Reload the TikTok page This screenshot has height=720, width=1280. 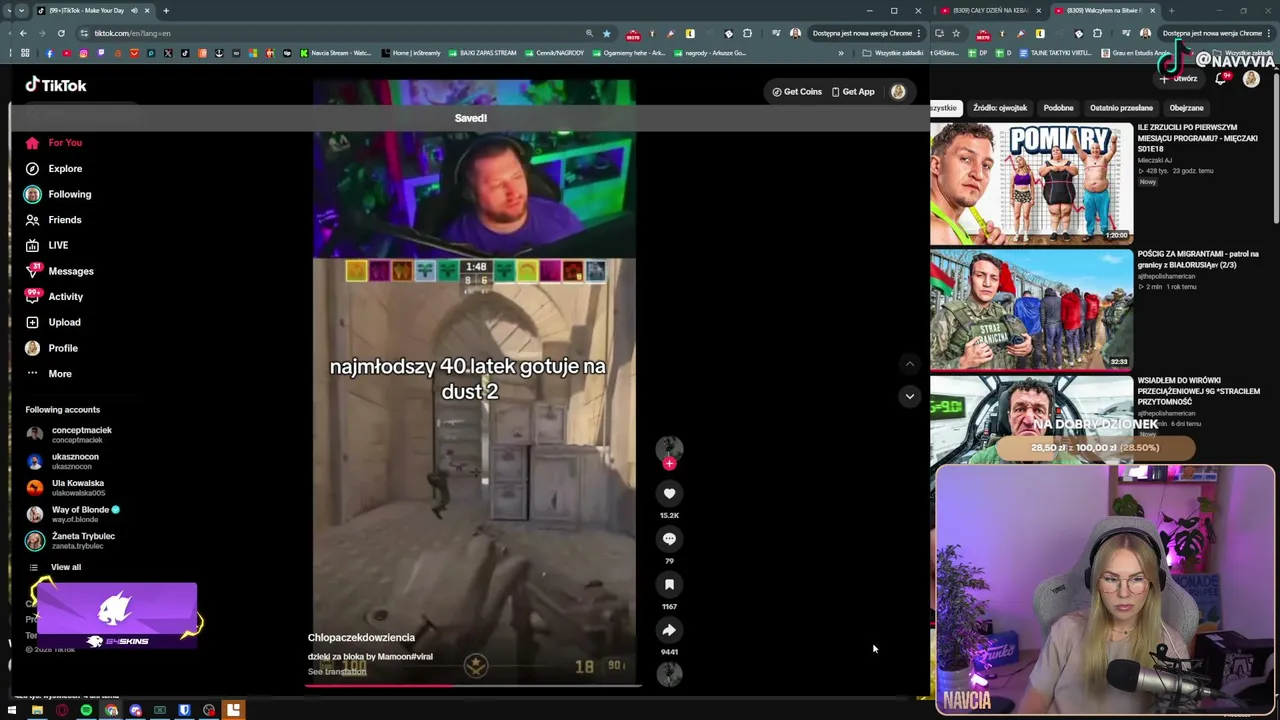point(60,33)
